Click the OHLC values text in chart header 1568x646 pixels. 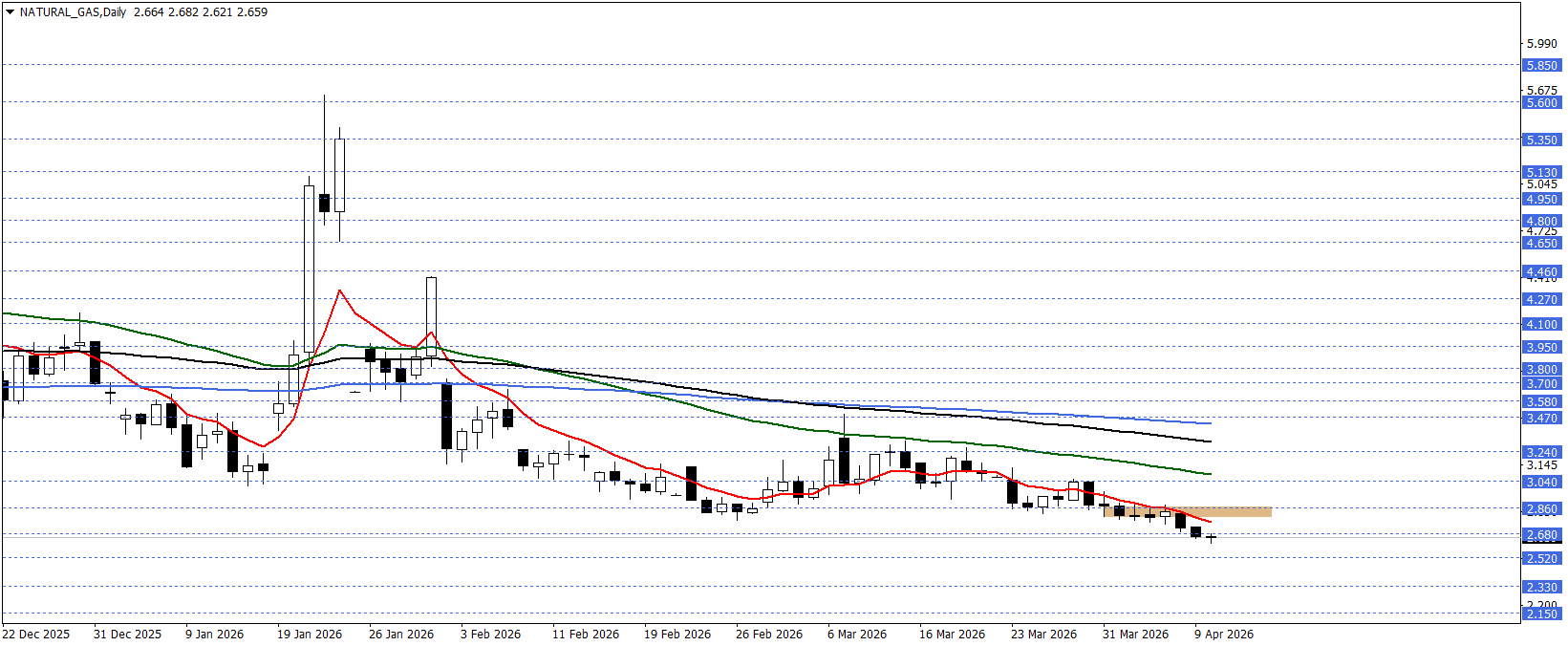click(x=201, y=12)
